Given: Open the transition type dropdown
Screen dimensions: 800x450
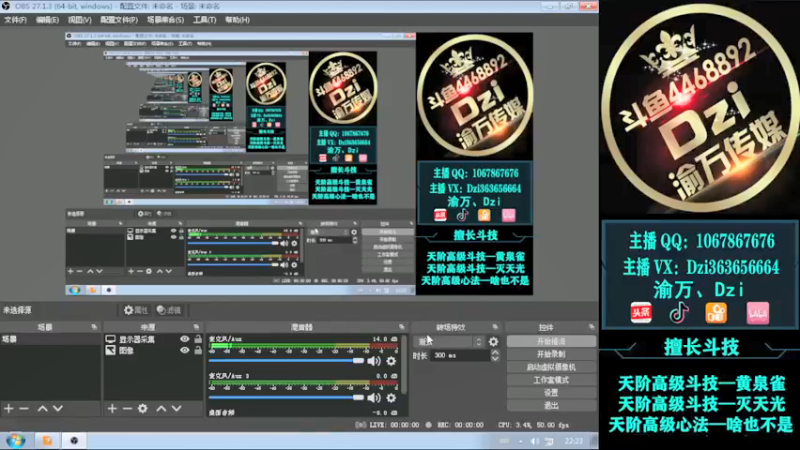Looking at the screenshot, I should [449, 341].
